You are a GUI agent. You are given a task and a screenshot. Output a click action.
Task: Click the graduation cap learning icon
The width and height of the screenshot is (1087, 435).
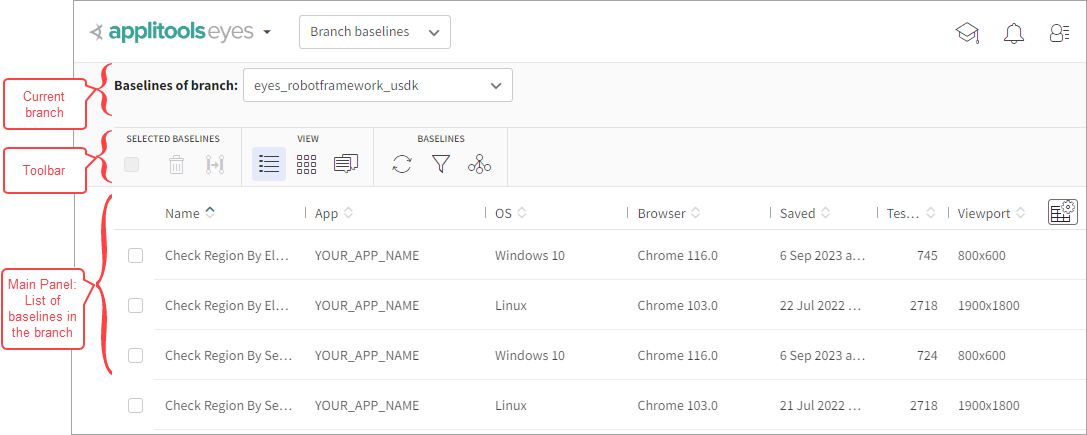tap(967, 33)
